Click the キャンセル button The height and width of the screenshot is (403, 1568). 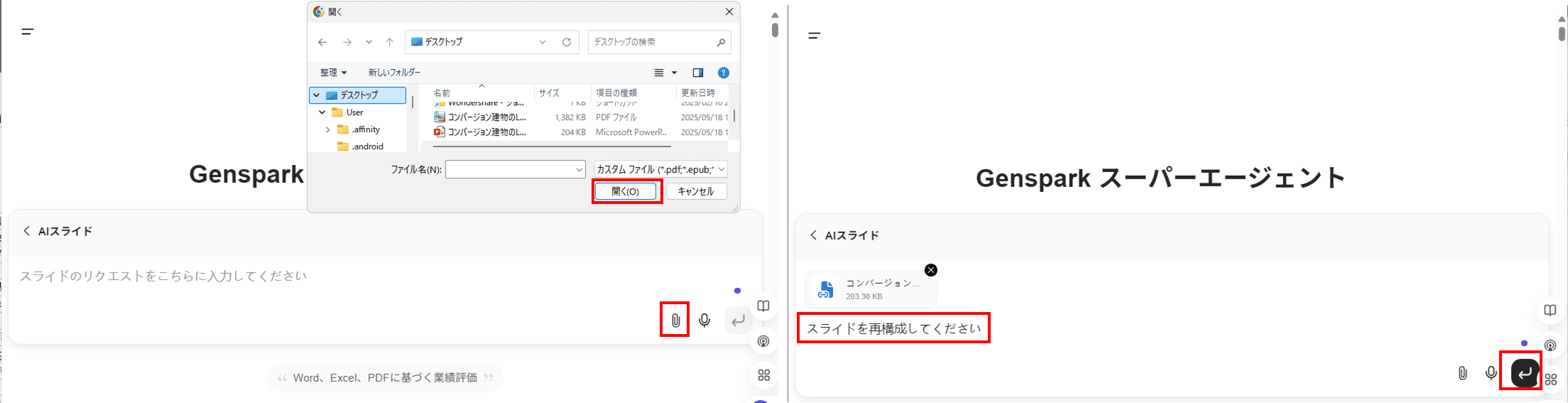(x=696, y=192)
